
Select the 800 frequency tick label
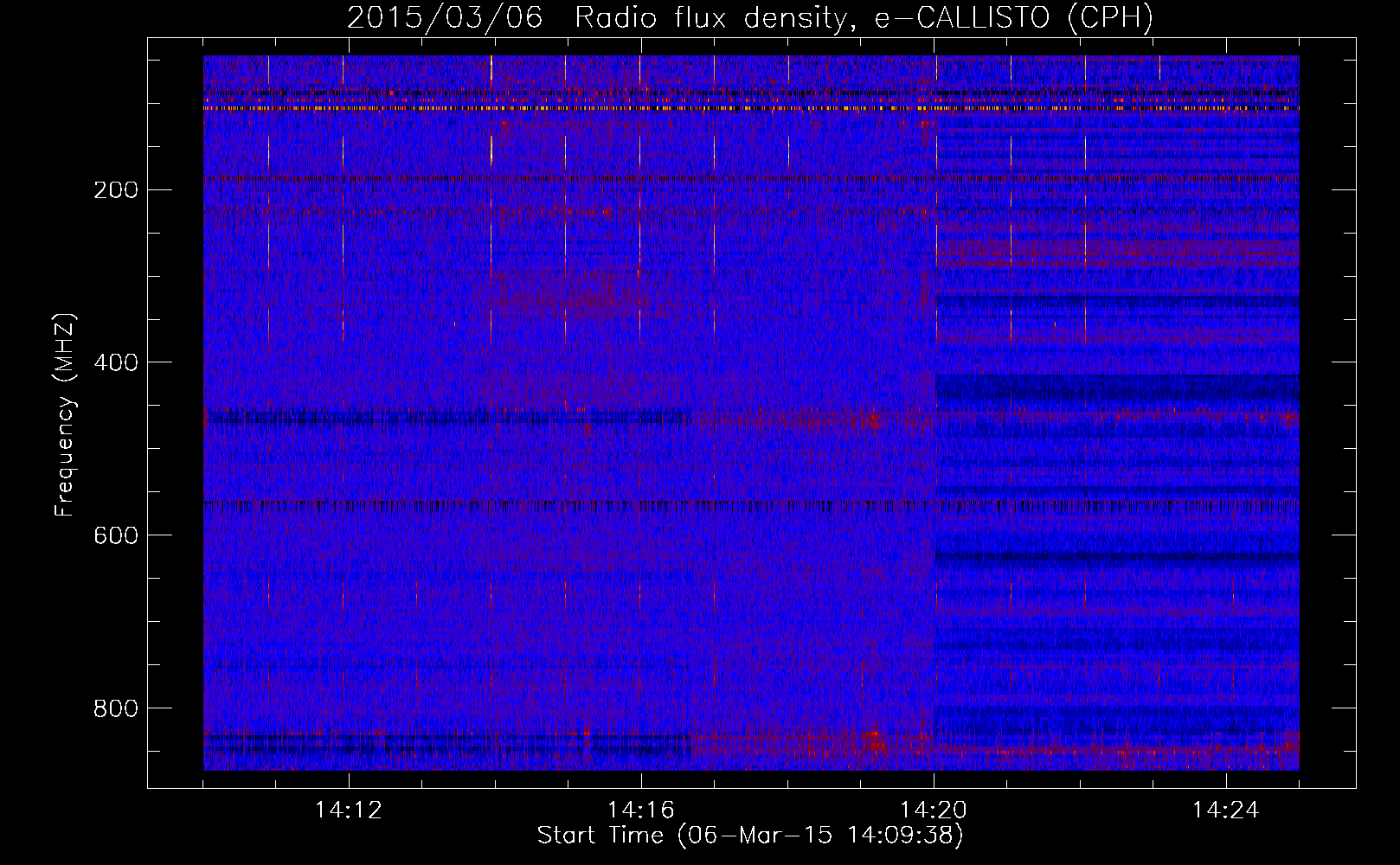pyautogui.click(x=116, y=708)
